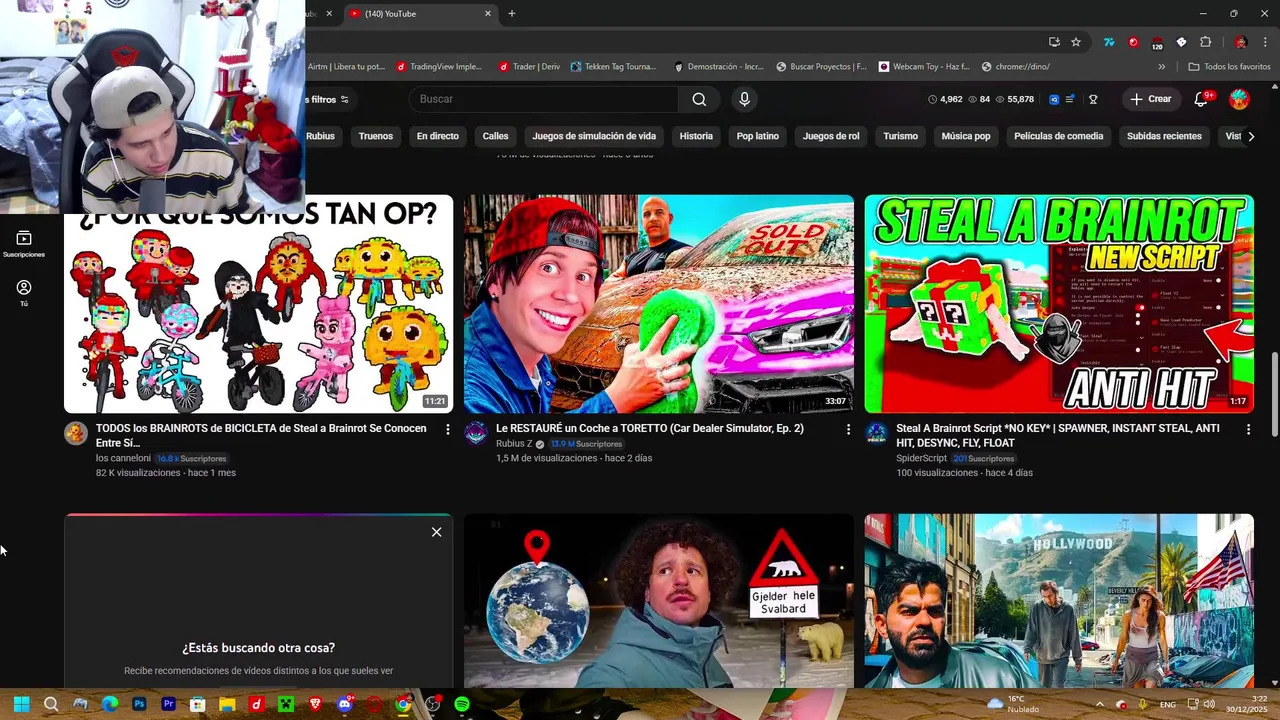Click the page vertical scrollbar thumb
This screenshot has width=1280, height=720.
(x=1274, y=394)
